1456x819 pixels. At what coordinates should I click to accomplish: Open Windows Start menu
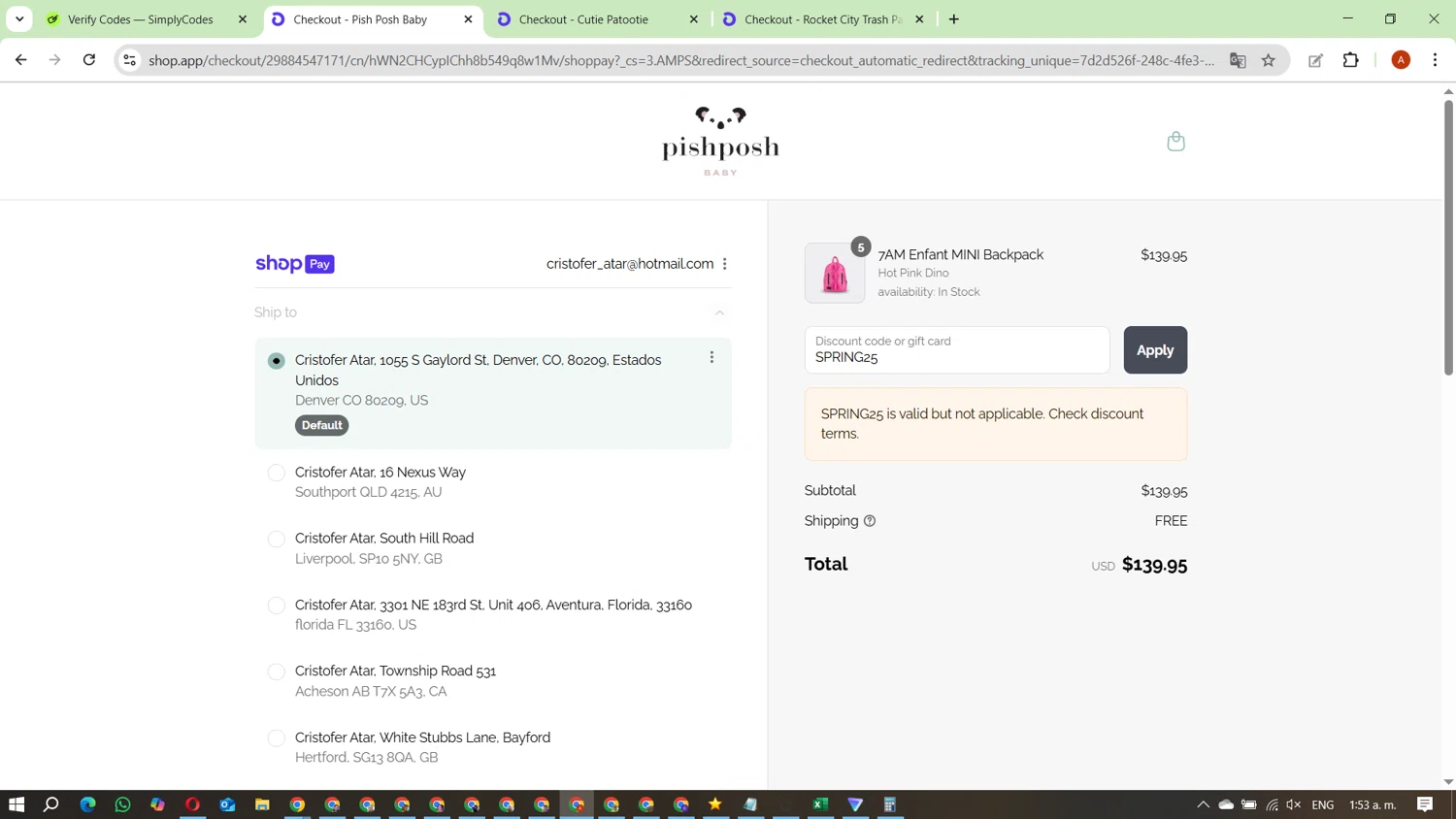tap(17, 804)
